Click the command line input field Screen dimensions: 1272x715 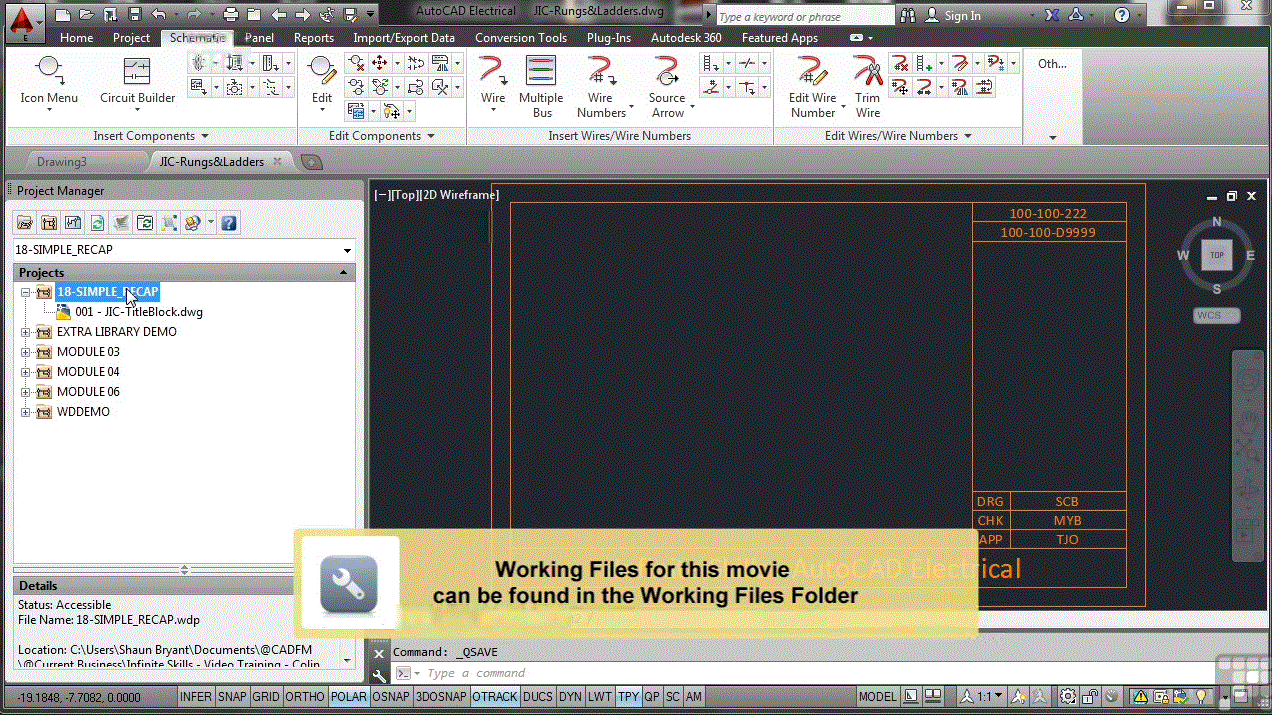[x=600, y=674]
